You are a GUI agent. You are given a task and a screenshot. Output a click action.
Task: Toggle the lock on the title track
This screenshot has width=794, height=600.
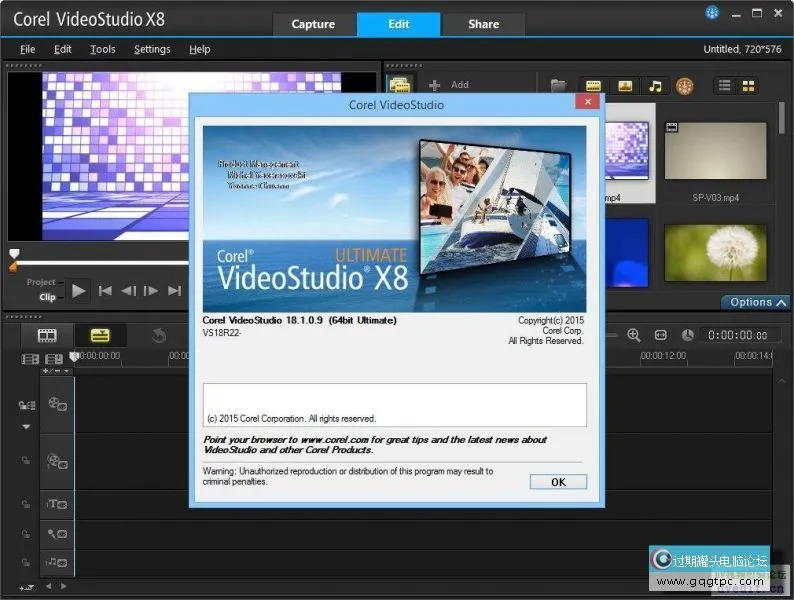pos(26,505)
